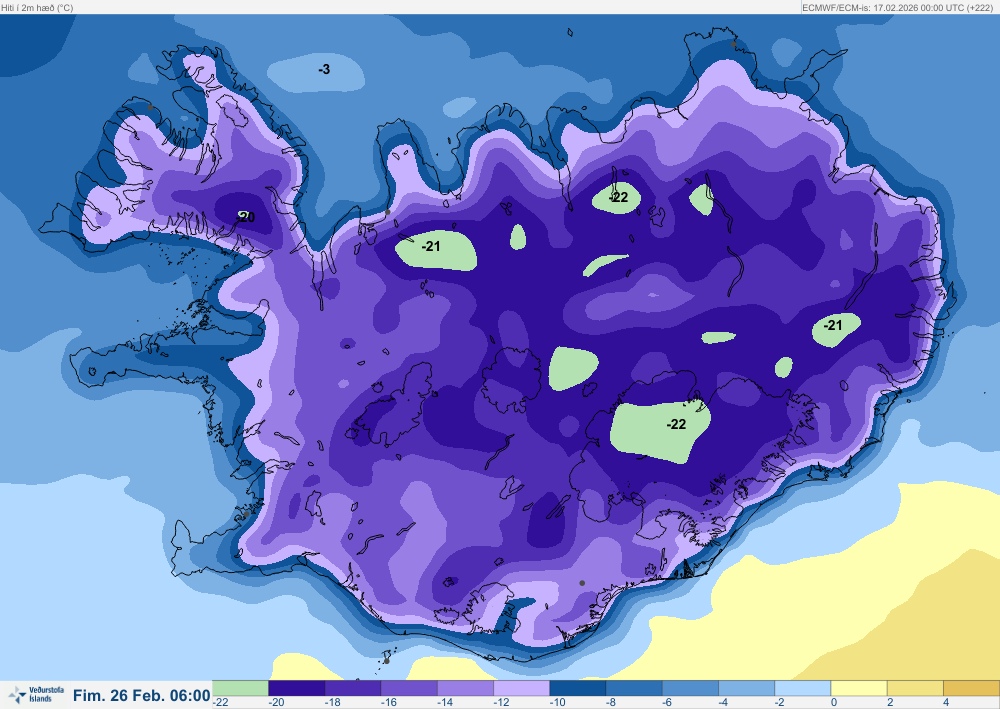Image resolution: width=1000 pixels, height=709 pixels.
Task: Click the legend scale value '0'
Action: click(x=834, y=703)
